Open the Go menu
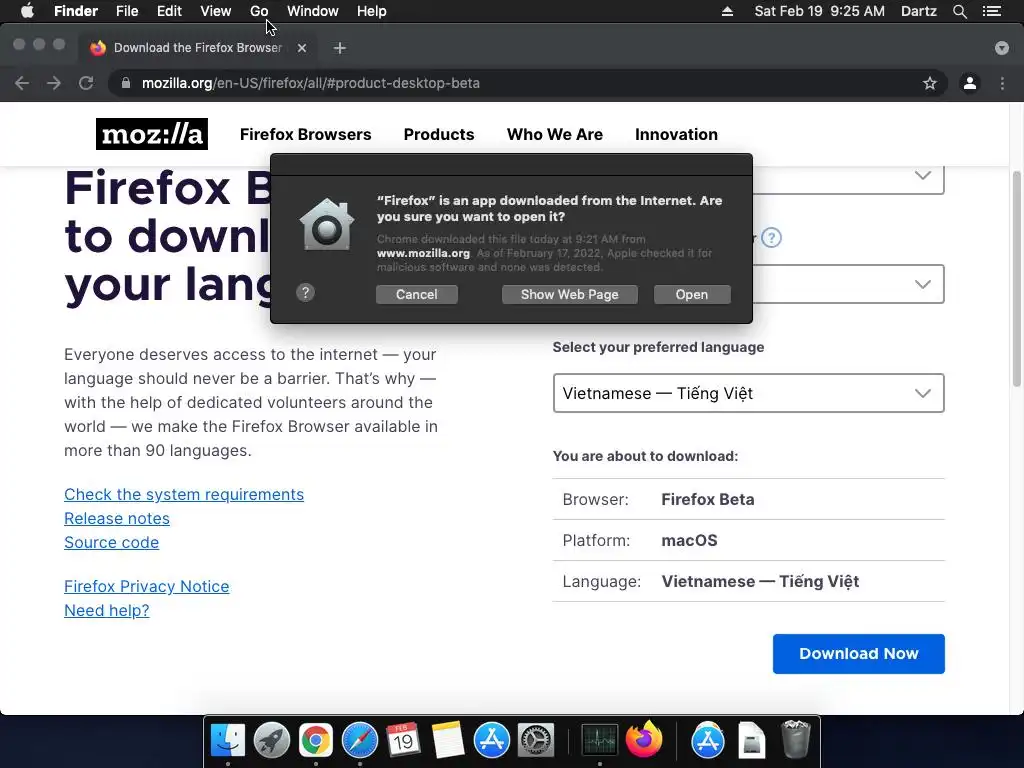This screenshot has height=768, width=1024. (259, 11)
